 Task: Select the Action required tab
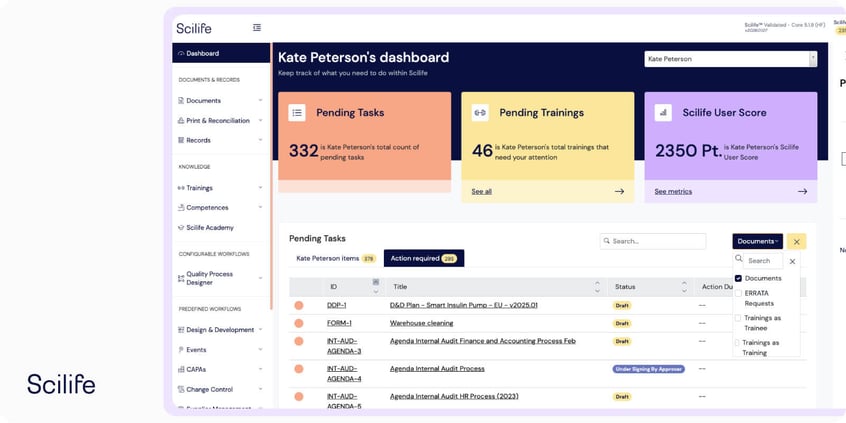[424, 258]
